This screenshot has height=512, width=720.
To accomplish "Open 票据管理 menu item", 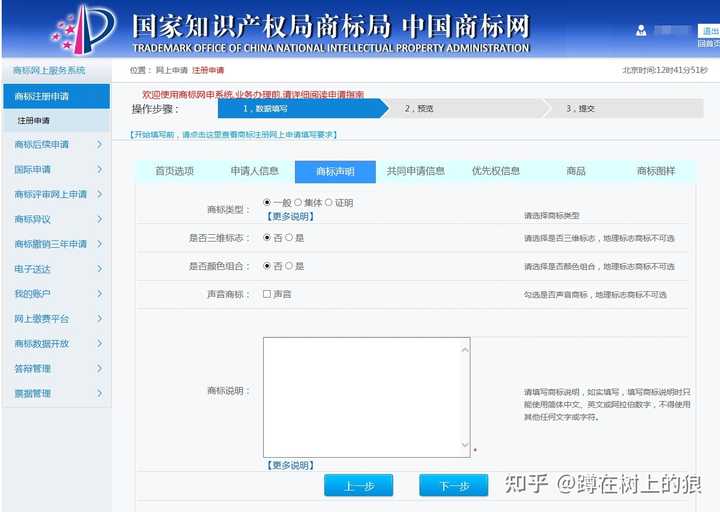I will (32, 393).
